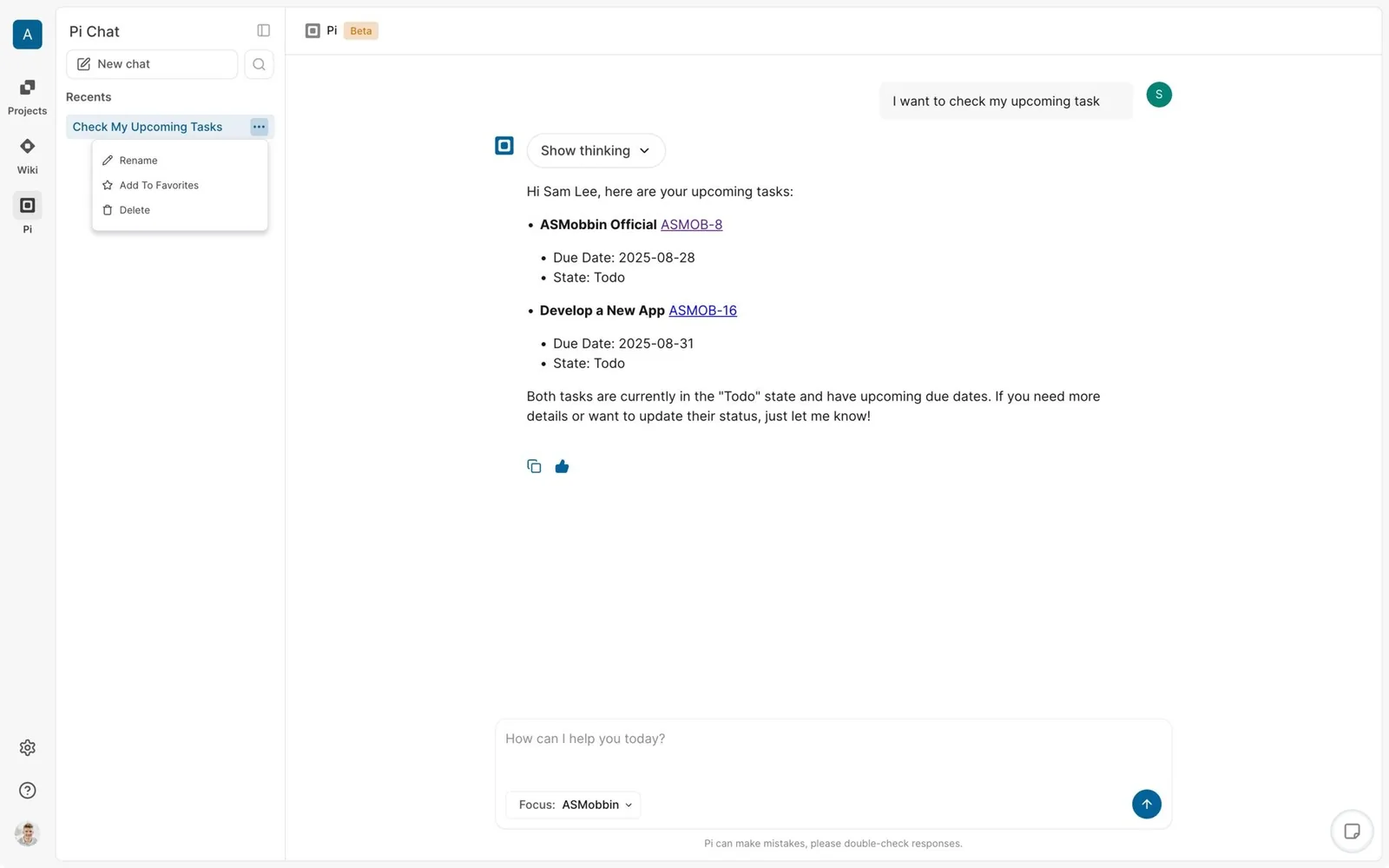Open the user profile avatar photo
This screenshot has width=1389, height=868.
(x=27, y=834)
